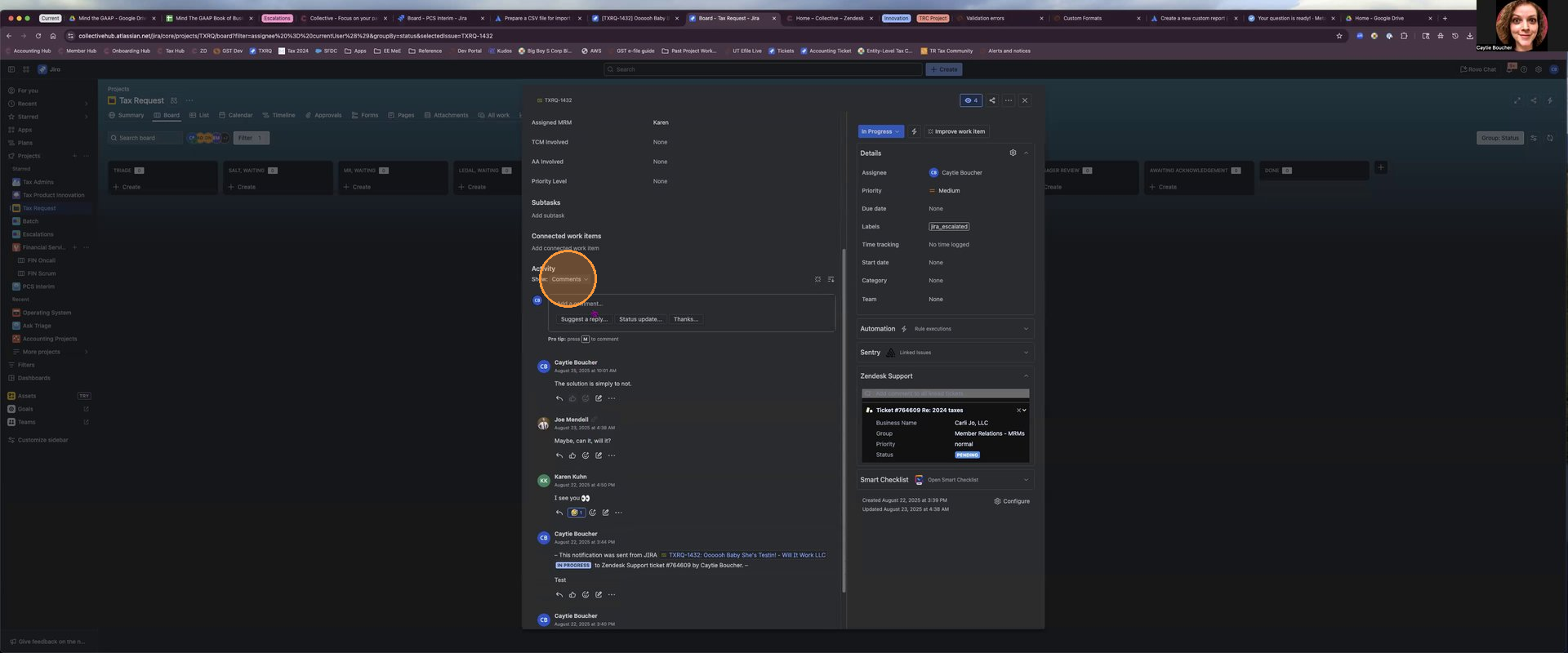Open Details panel settings gear
This screenshot has height=653, width=1568.
pos(1013,153)
